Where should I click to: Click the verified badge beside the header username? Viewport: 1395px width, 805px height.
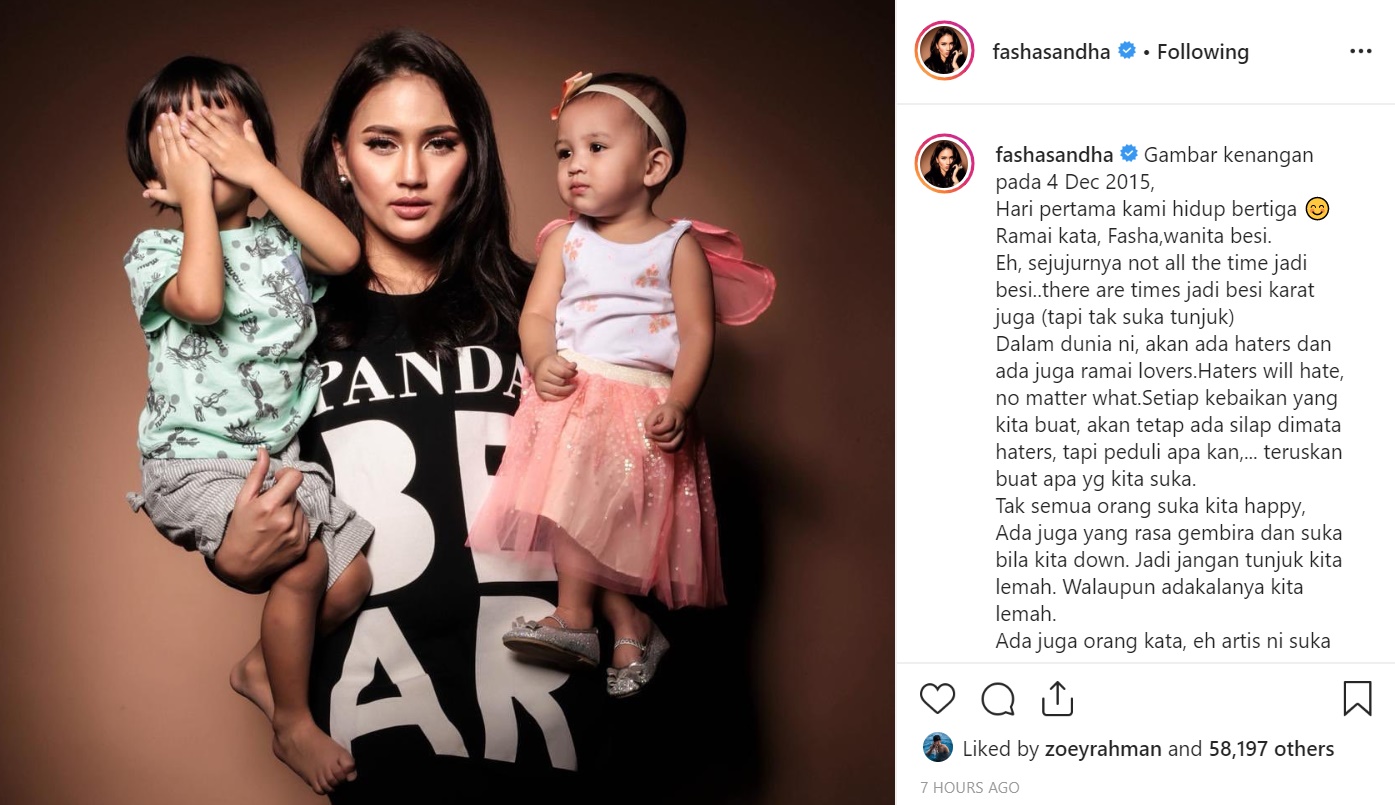click(1127, 51)
